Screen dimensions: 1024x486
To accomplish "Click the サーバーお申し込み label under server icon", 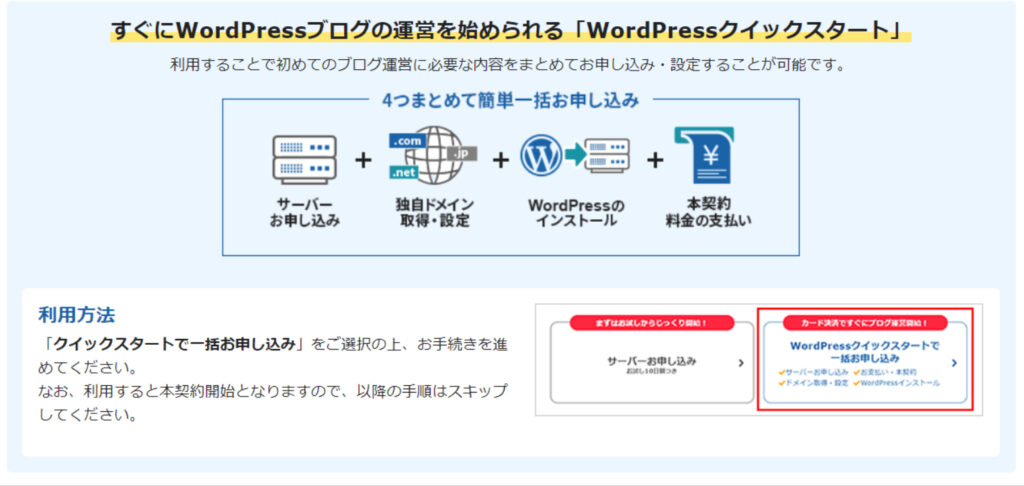I will [304, 213].
